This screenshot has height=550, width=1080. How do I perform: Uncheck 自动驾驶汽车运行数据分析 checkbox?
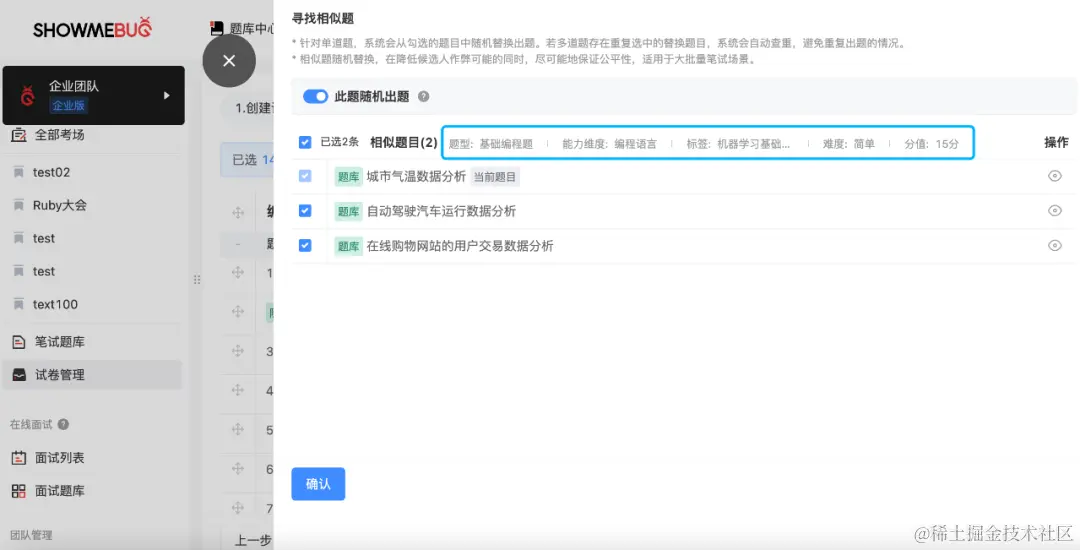[x=305, y=211]
